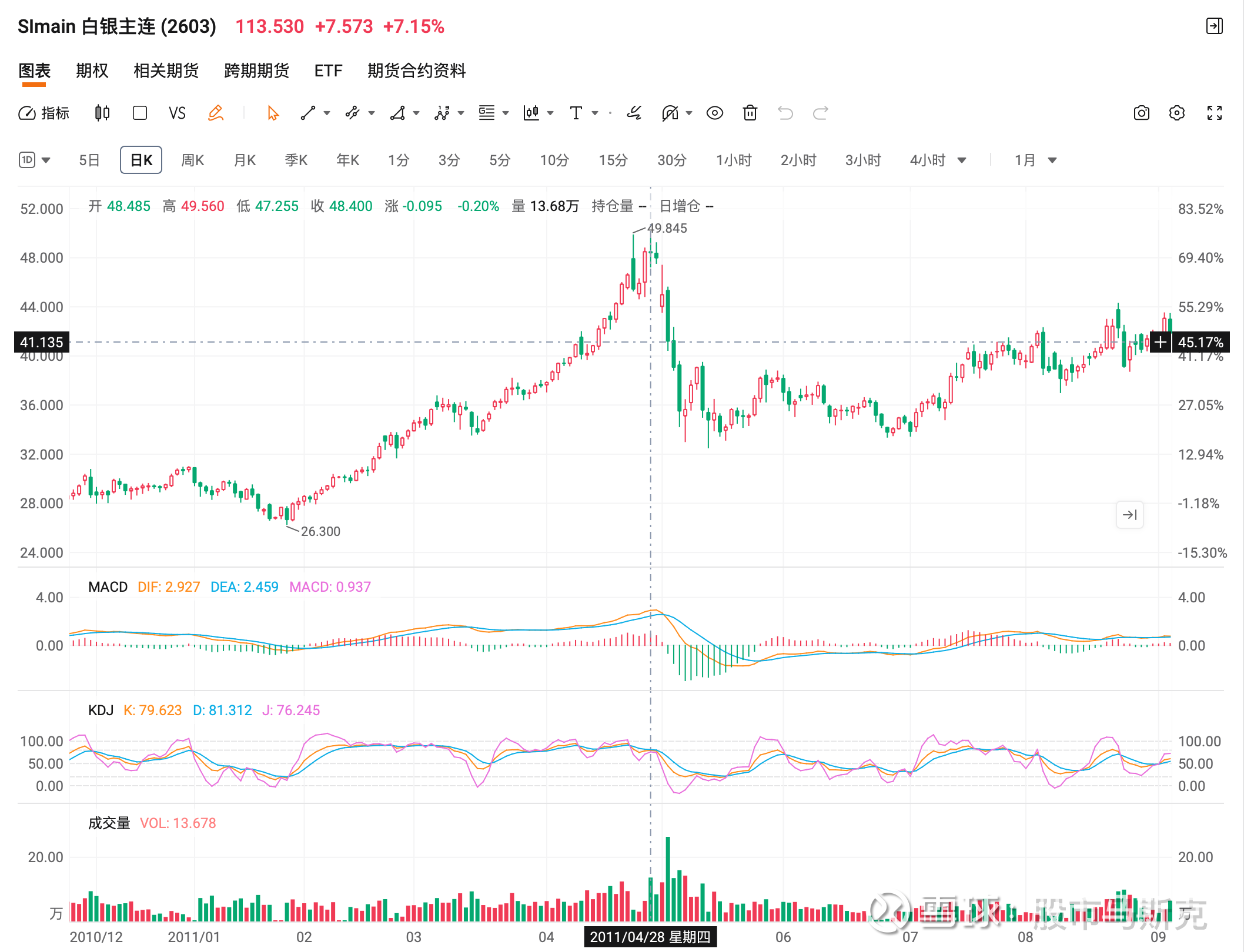Toggle the orange drawing pen mode
The image size is (1244, 952).
216,113
